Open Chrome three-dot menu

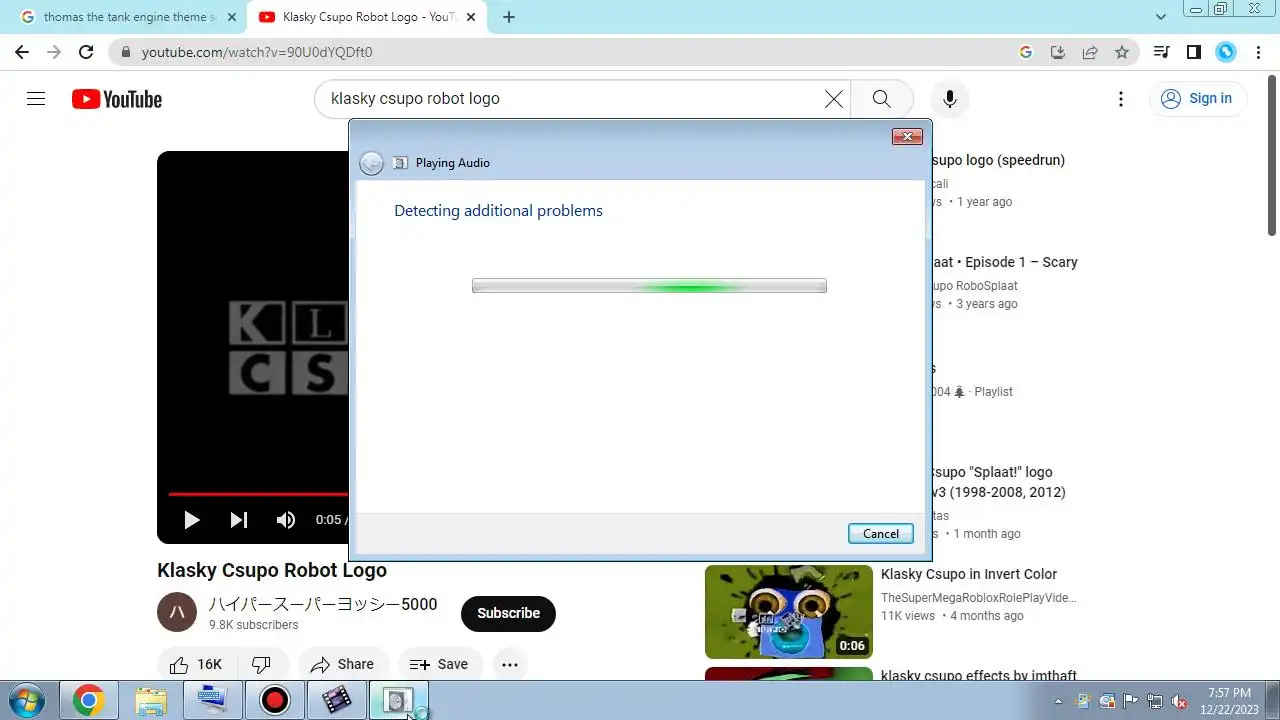pos(1257,52)
